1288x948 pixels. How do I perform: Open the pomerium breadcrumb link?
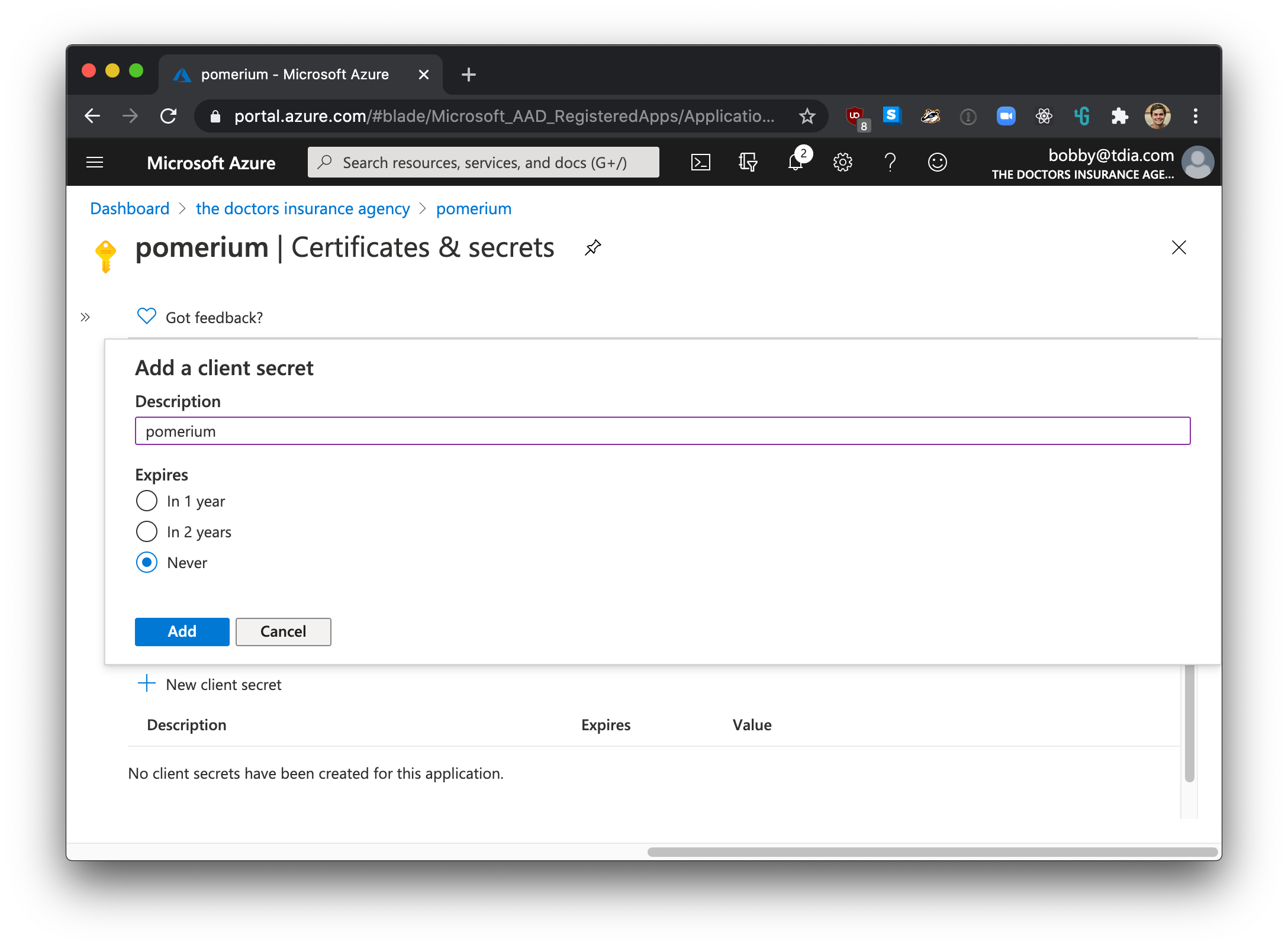(x=474, y=208)
